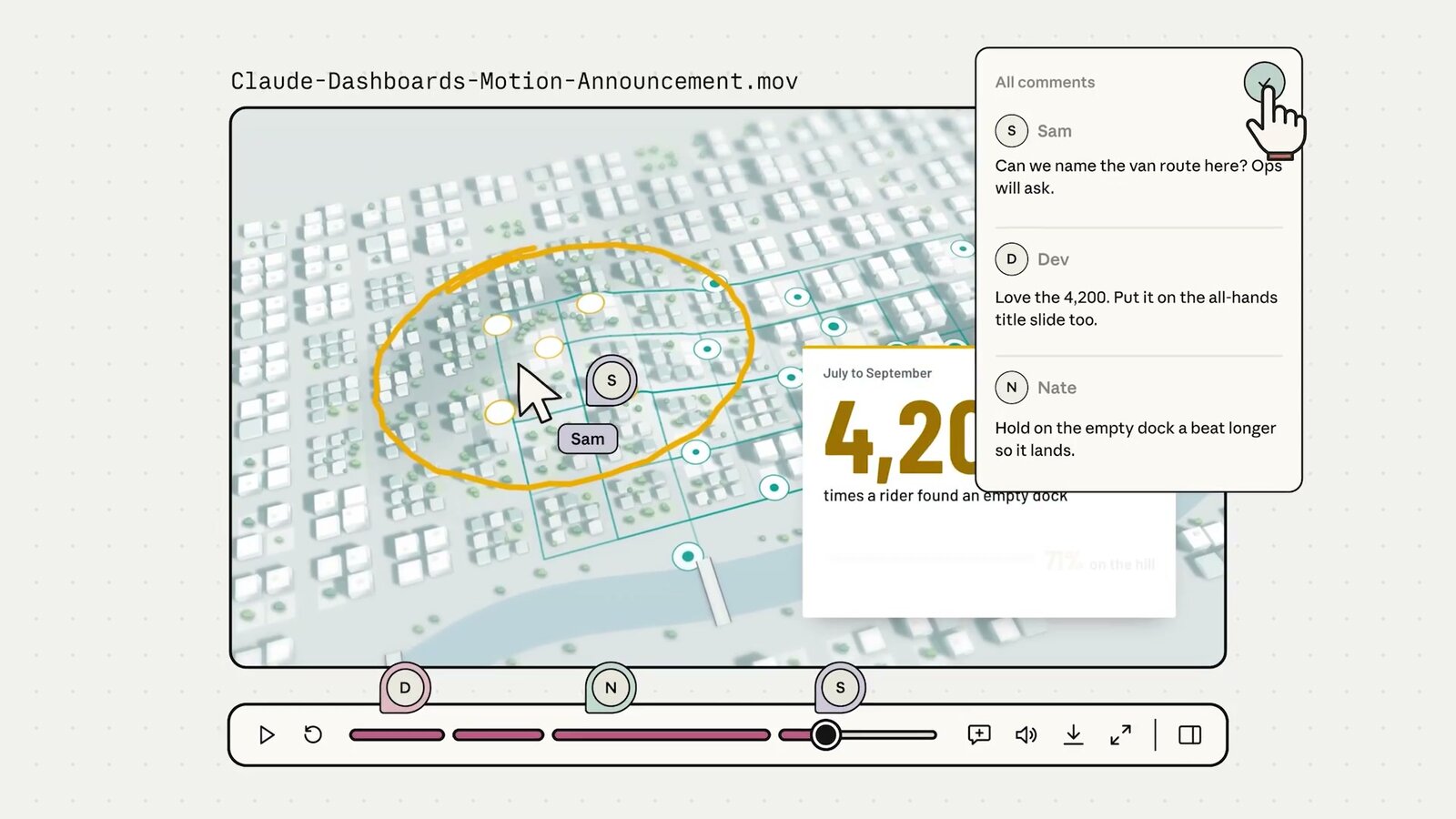1456x819 pixels.
Task: Click the file name Claude-Dashboards-Motion-Announcement.mov
Action: tap(514, 81)
